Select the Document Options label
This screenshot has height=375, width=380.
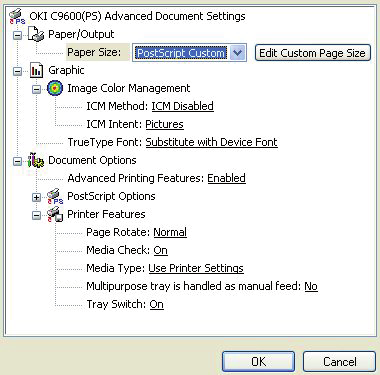pyautogui.click(x=92, y=160)
